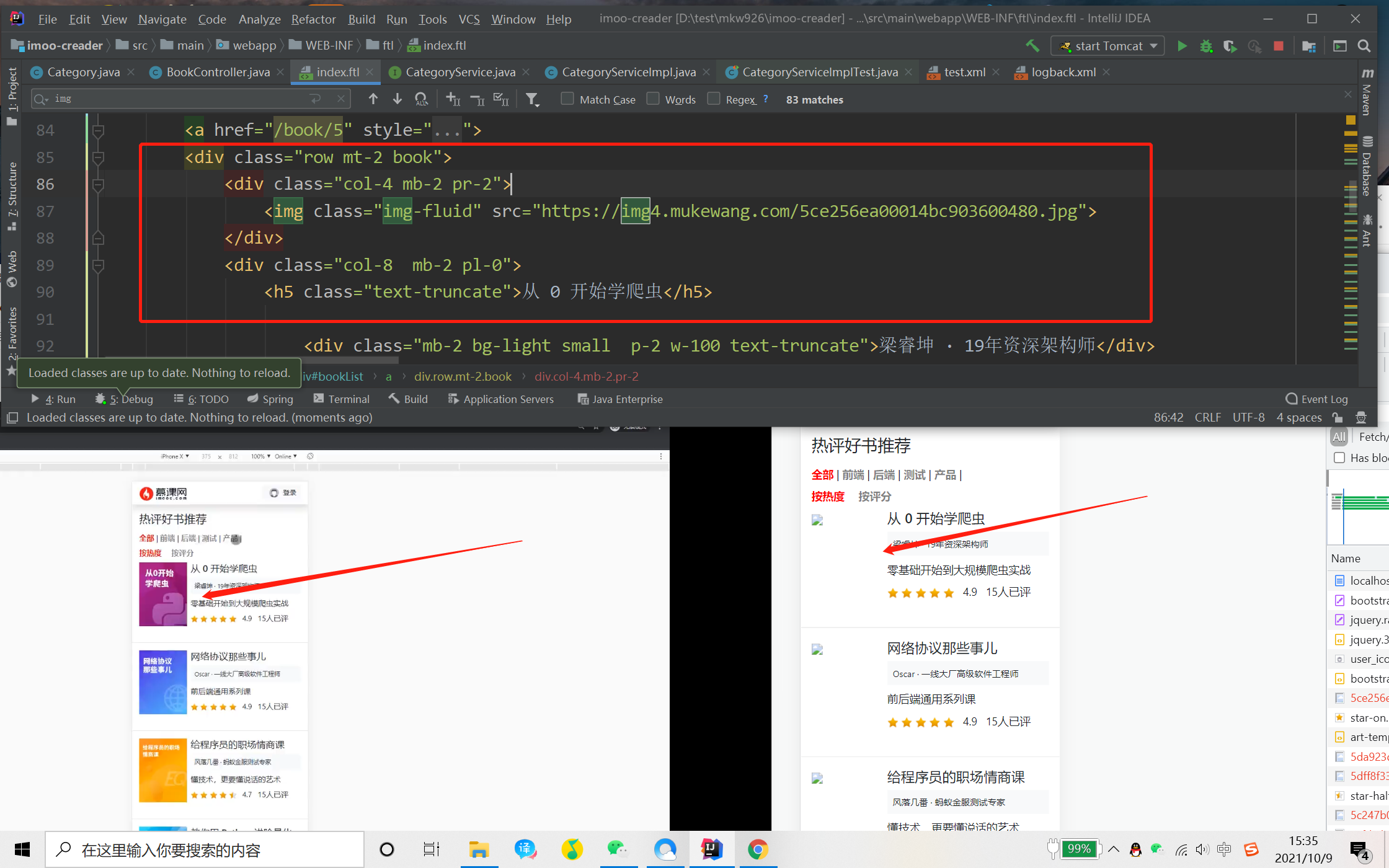Click the read-only lock icon in status bar
This screenshot has height=868, width=1389.
click(1338, 417)
